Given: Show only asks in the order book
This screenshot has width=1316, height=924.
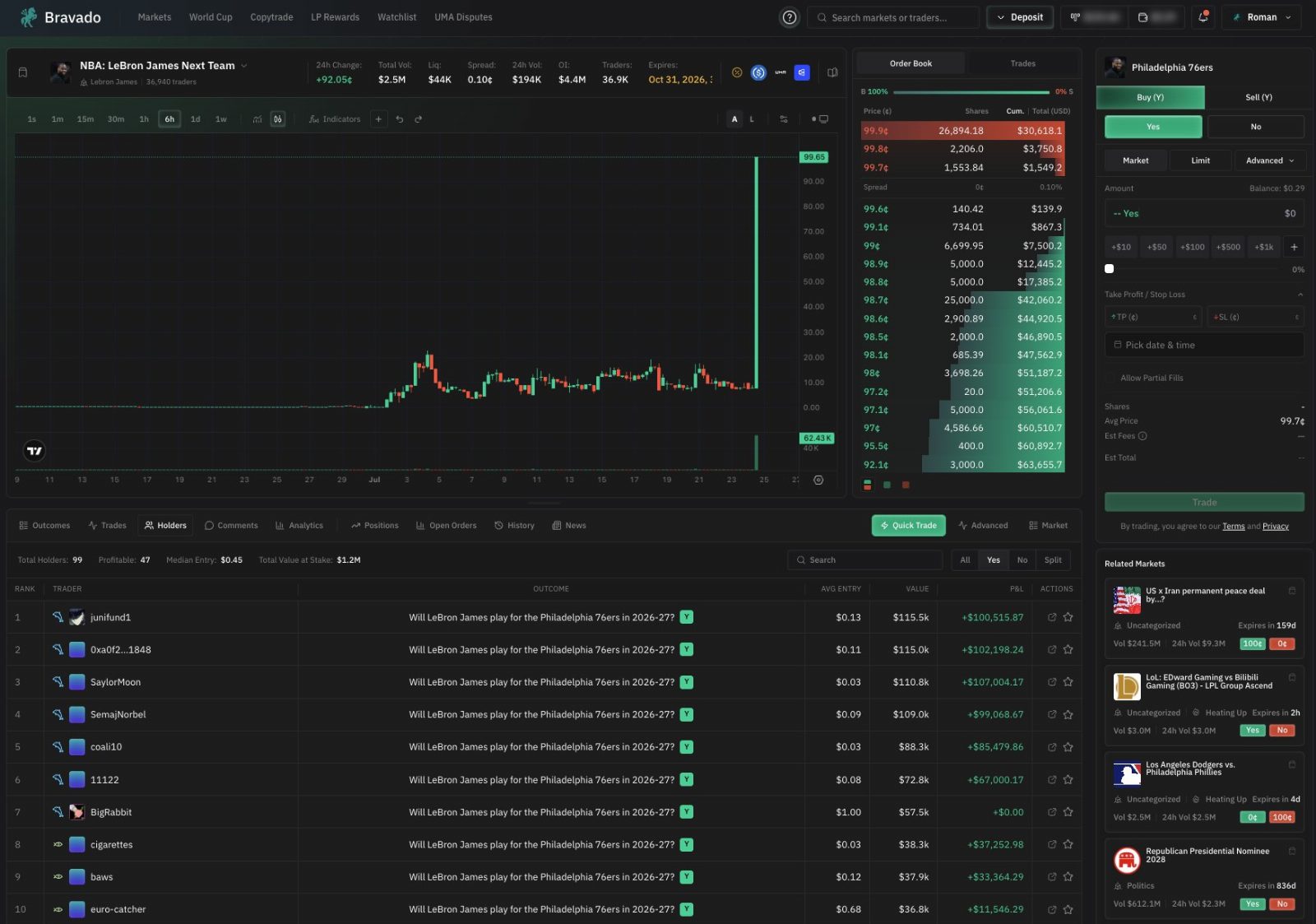Looking at the screenshot, I should point(906,485).
